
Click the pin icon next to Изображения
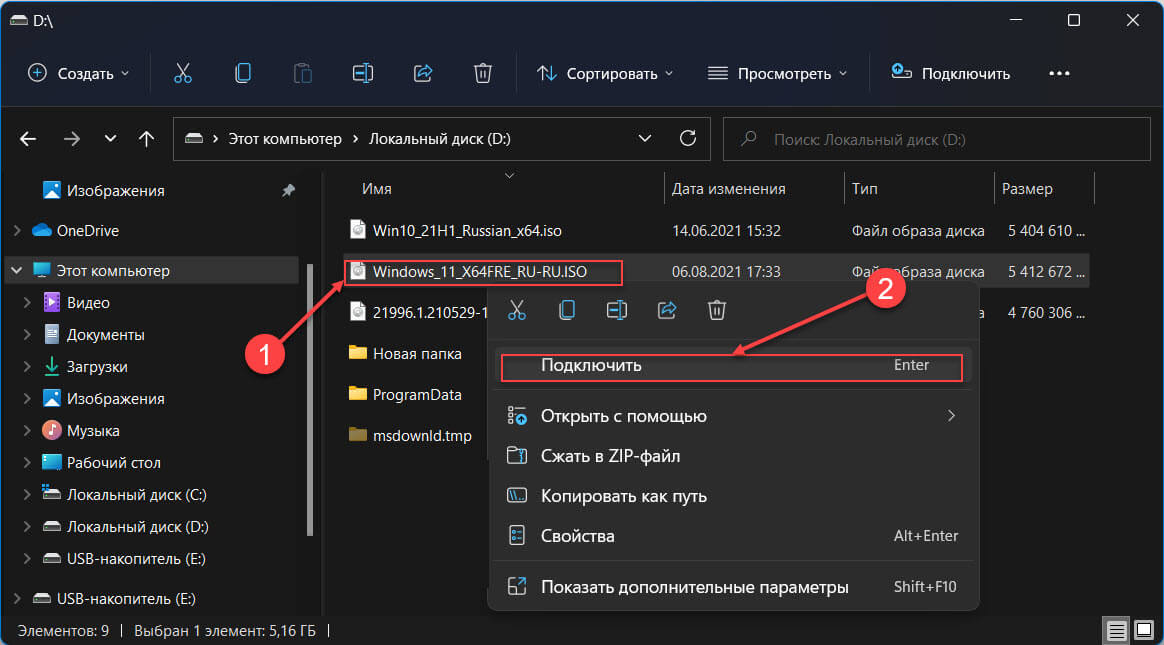click(x=289, y=191)
